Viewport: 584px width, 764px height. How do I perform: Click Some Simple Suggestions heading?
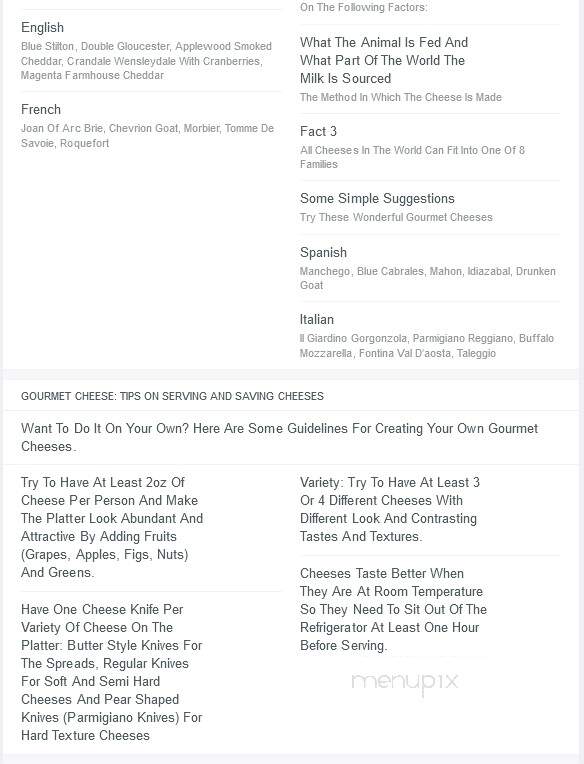[377, 198]
